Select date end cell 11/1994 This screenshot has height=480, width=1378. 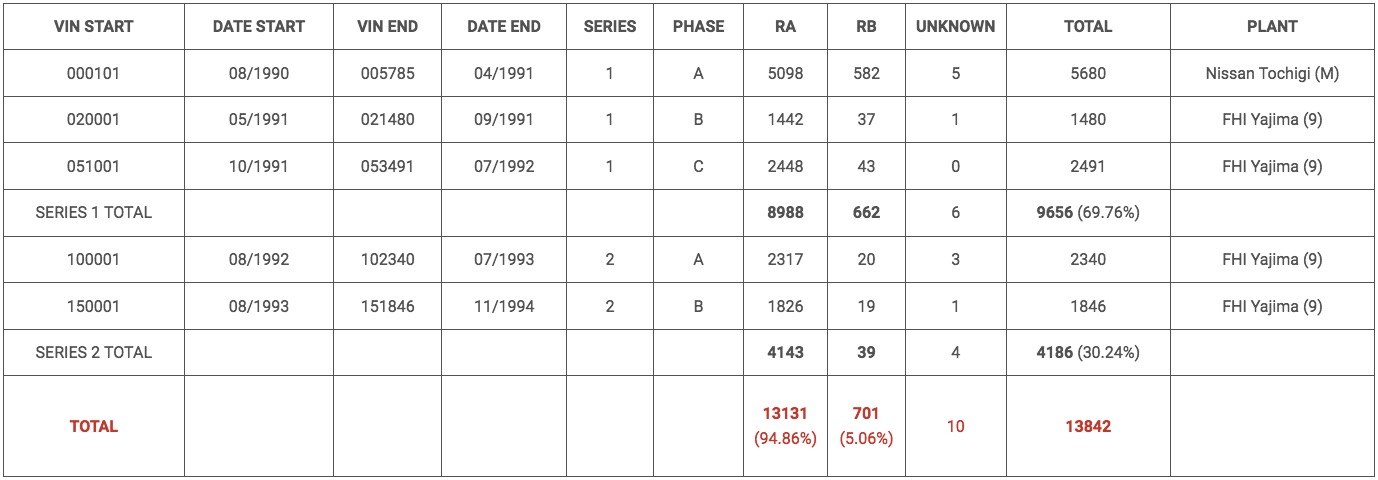pyautogui.click(x=504, y=306)
